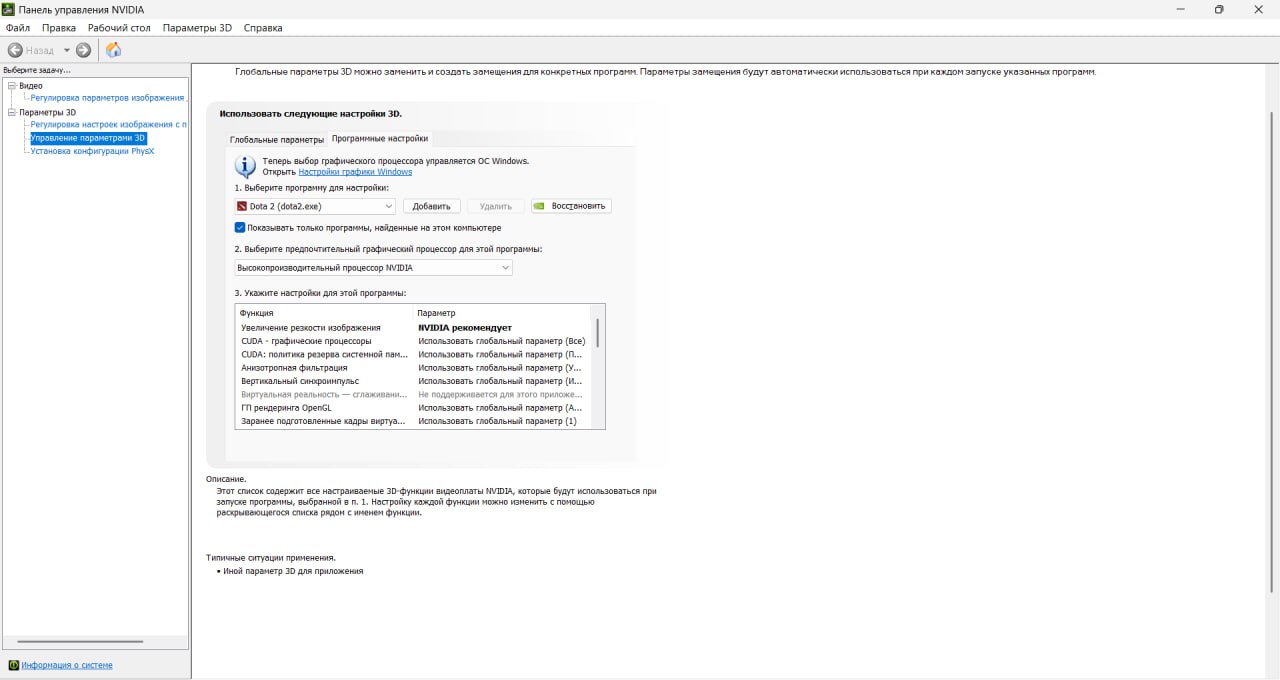Open the preferred graphics processor dropdown
Viewport: 1280px width, 680px height.
[505, 268]
